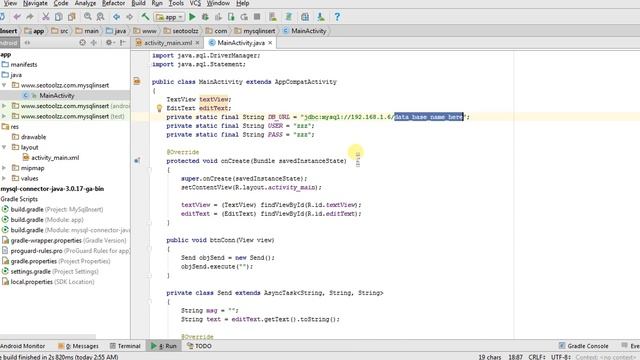The image size is (640, 360).
Task: Open the Run tool window
Action: 164,346
